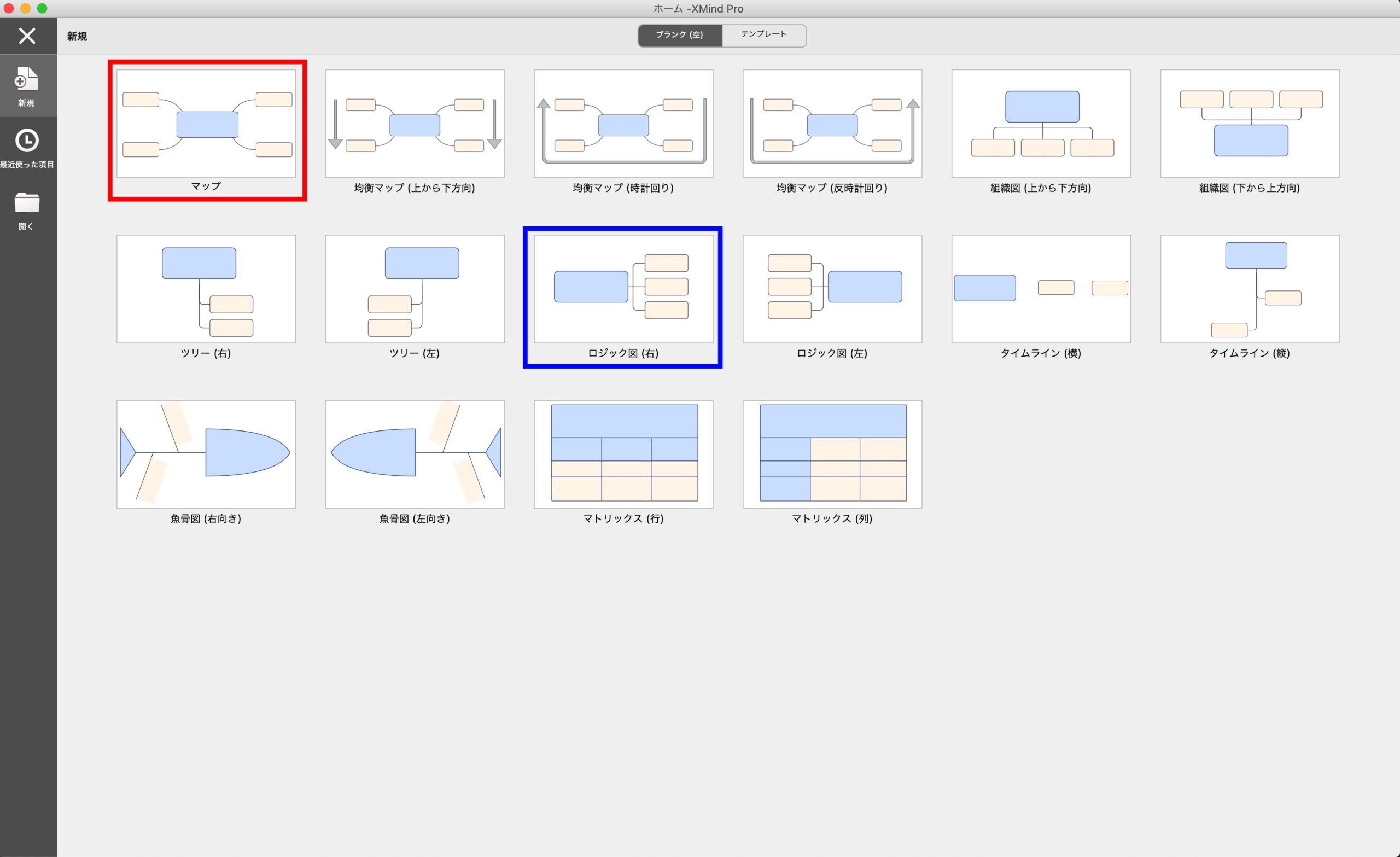
Task: Click the 新規 header title
Action: coord(77,37)
